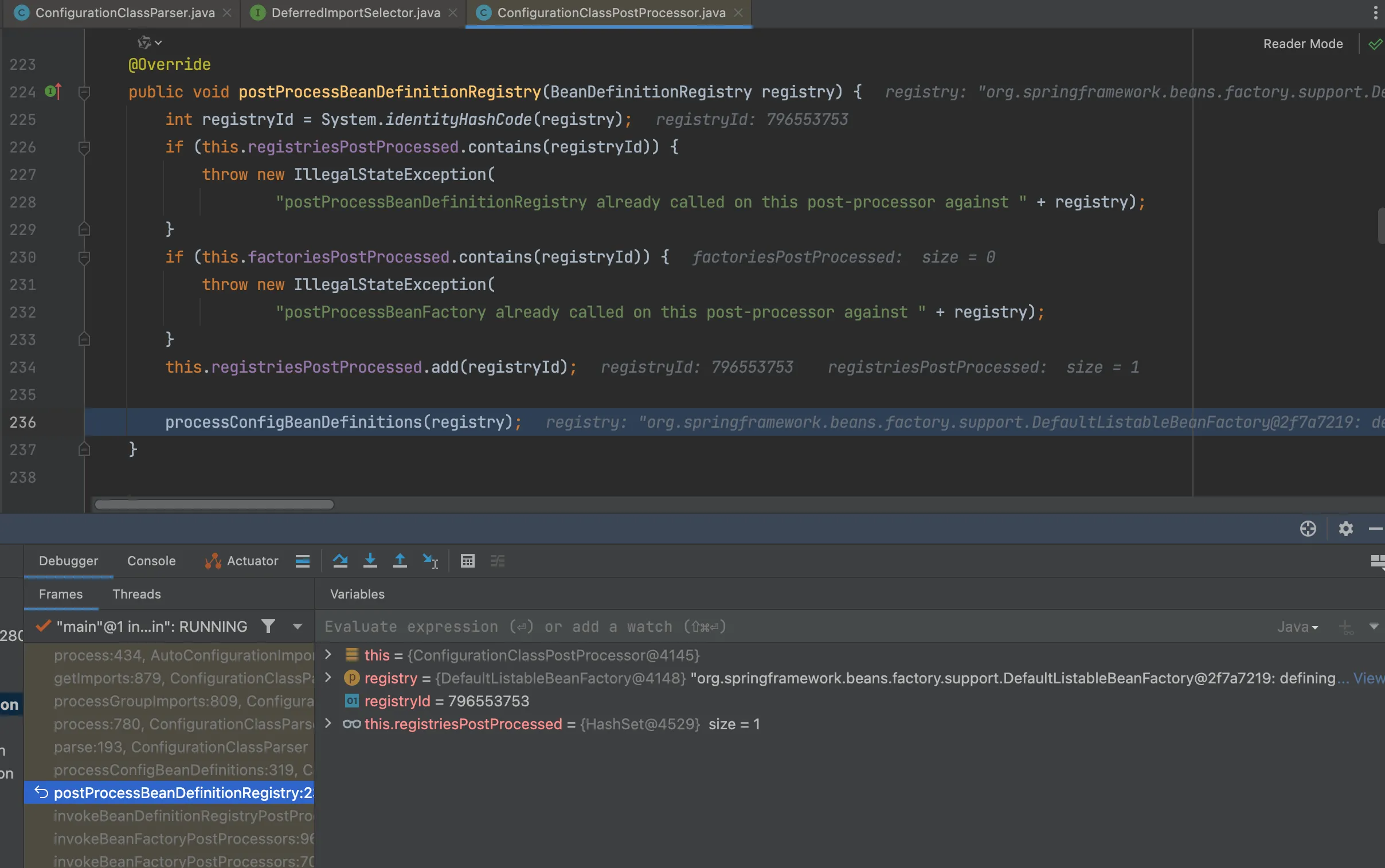Click the frames filter funnel icon
Image resolution: width=1385 pixels, height=868 pixels.
(268, 626)
